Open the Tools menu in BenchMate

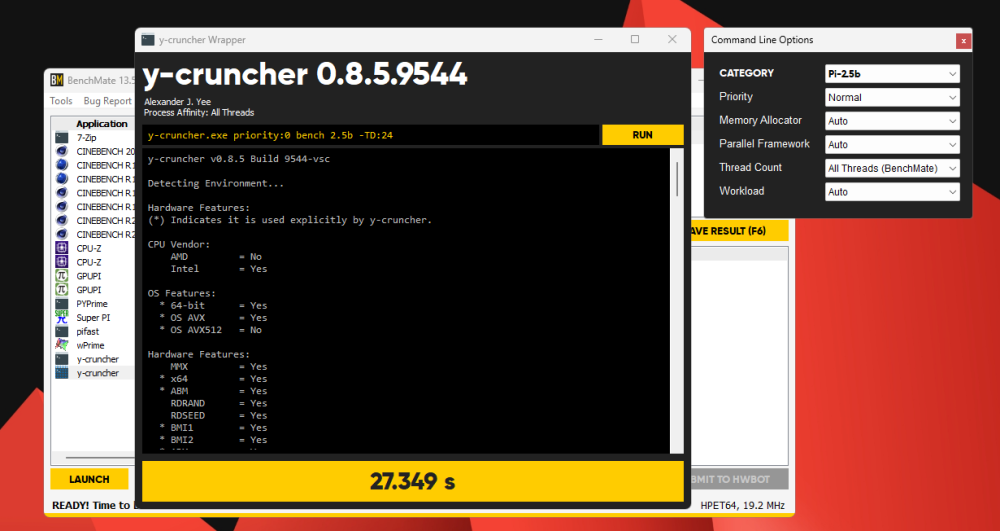pyautogui.click(x=61, y=101)
